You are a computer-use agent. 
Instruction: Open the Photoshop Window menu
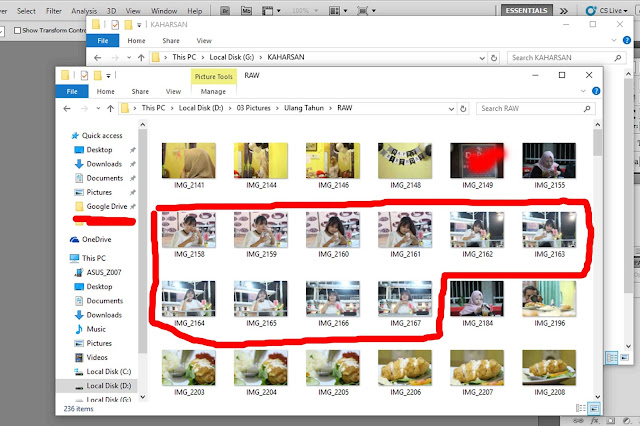(x=164, y=11)
